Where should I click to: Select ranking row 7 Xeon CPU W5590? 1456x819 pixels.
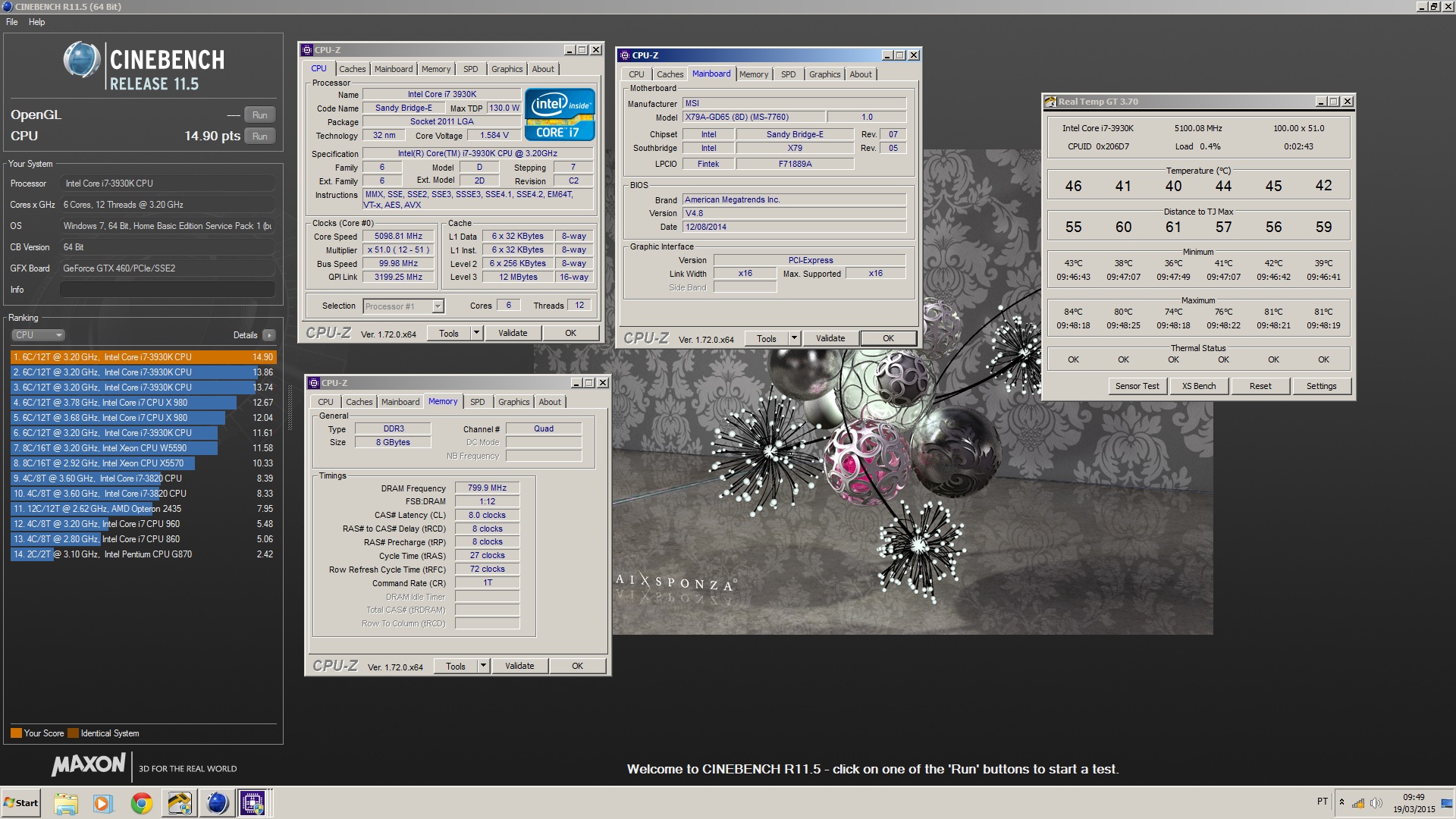[x=143, y=448]
